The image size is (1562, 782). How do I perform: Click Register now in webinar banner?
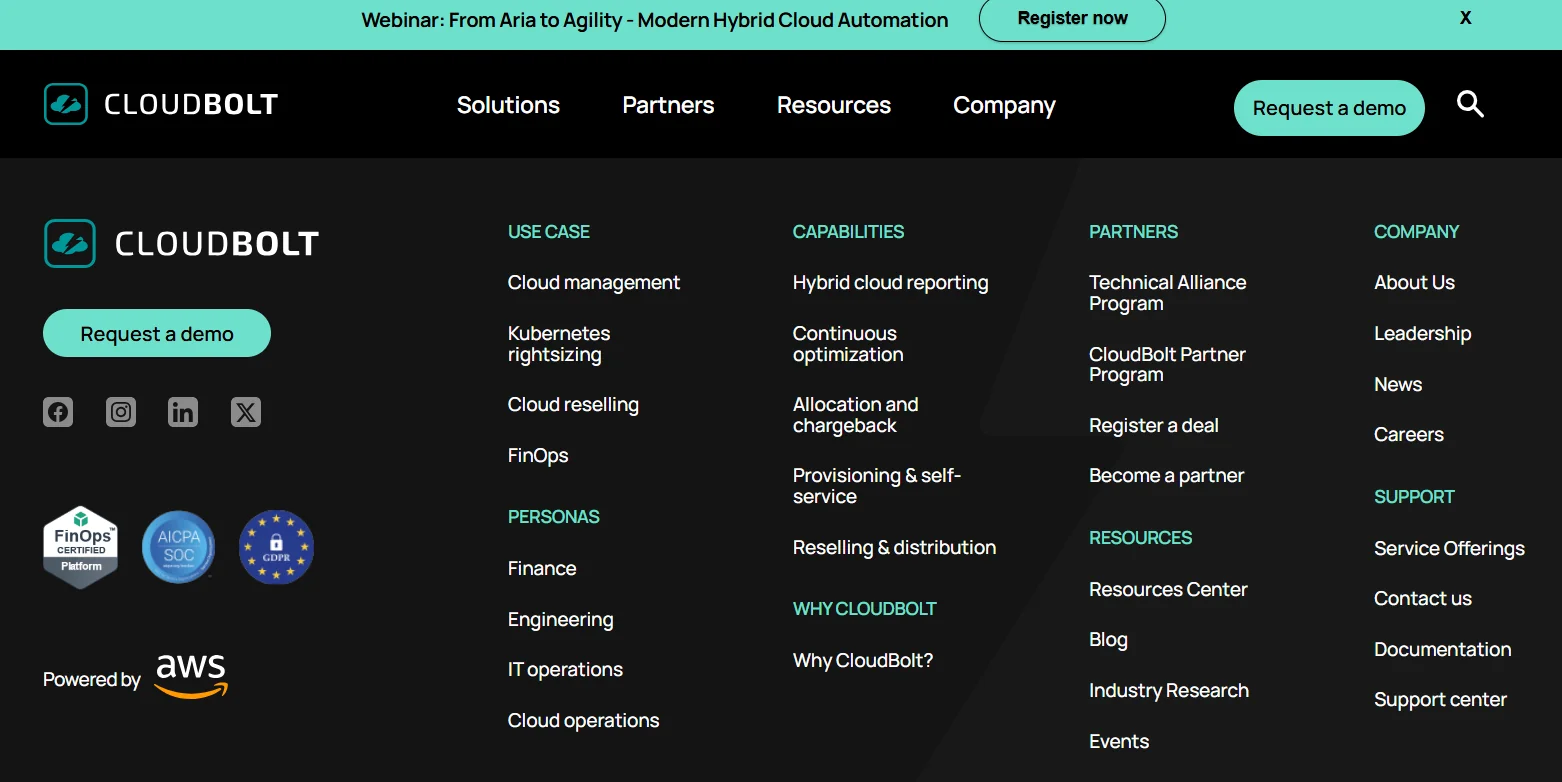click(x=1072, y=19)
